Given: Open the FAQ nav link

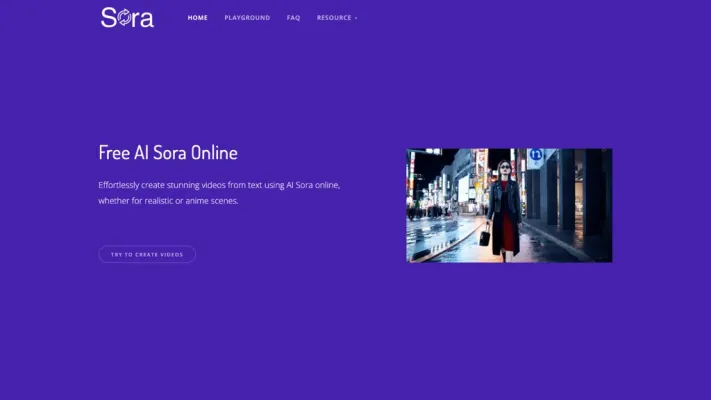Looking at the screenshot, I should (x=293, y=18).
